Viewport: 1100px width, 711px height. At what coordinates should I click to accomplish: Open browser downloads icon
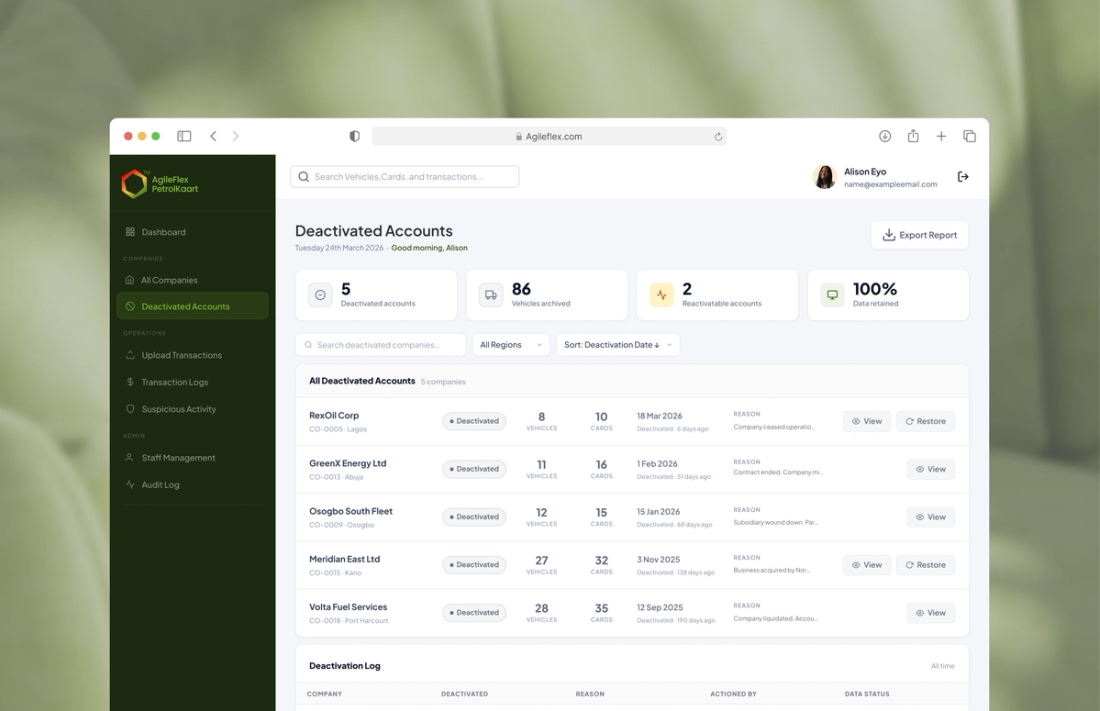tap(885, 136)
